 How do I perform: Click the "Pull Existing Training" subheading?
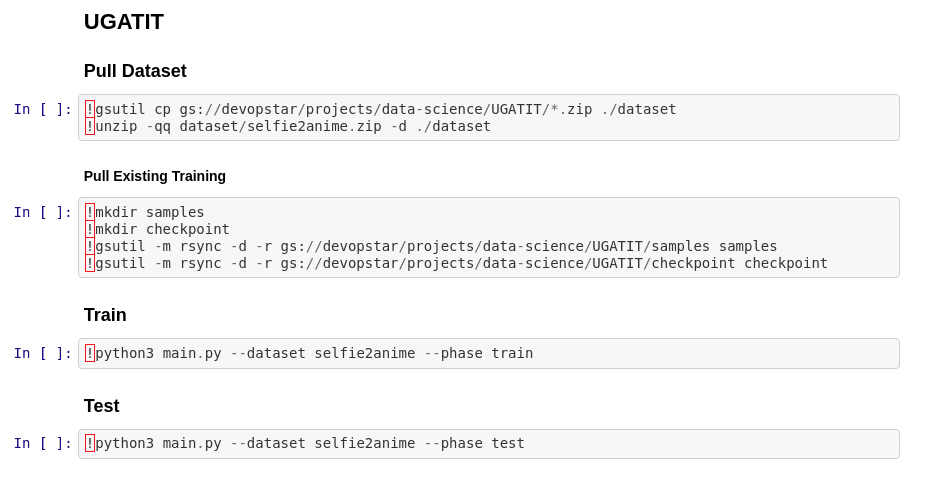coord(155,176)
